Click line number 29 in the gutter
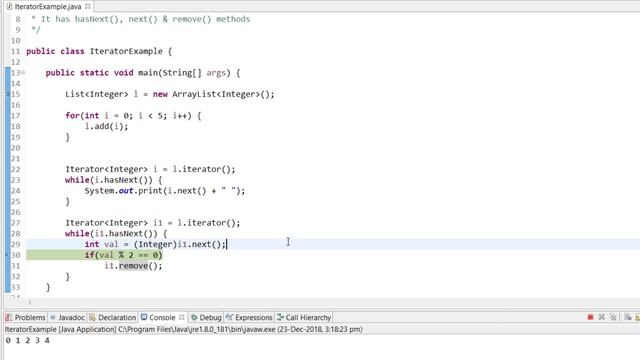 coord(16,244)
